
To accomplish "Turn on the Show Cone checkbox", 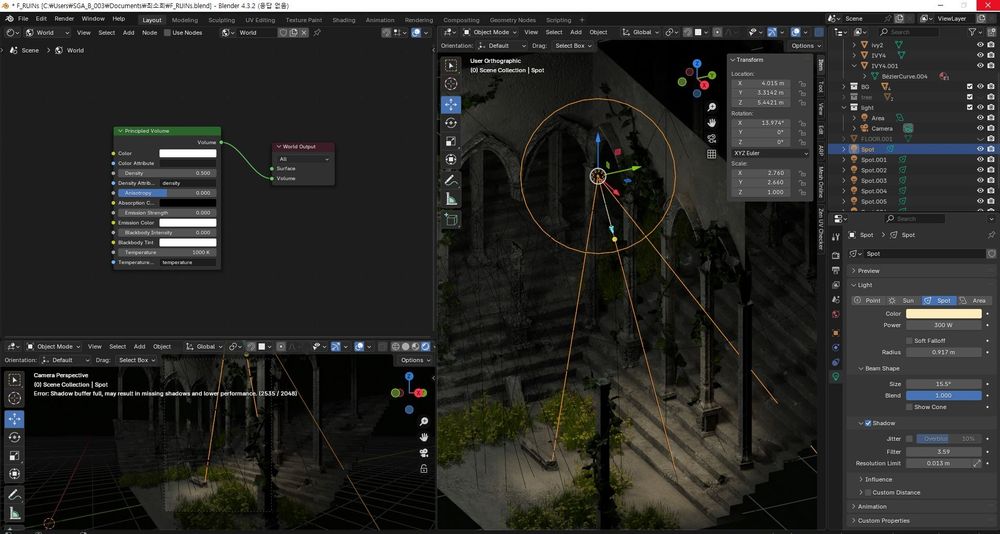I will point(908,407).
